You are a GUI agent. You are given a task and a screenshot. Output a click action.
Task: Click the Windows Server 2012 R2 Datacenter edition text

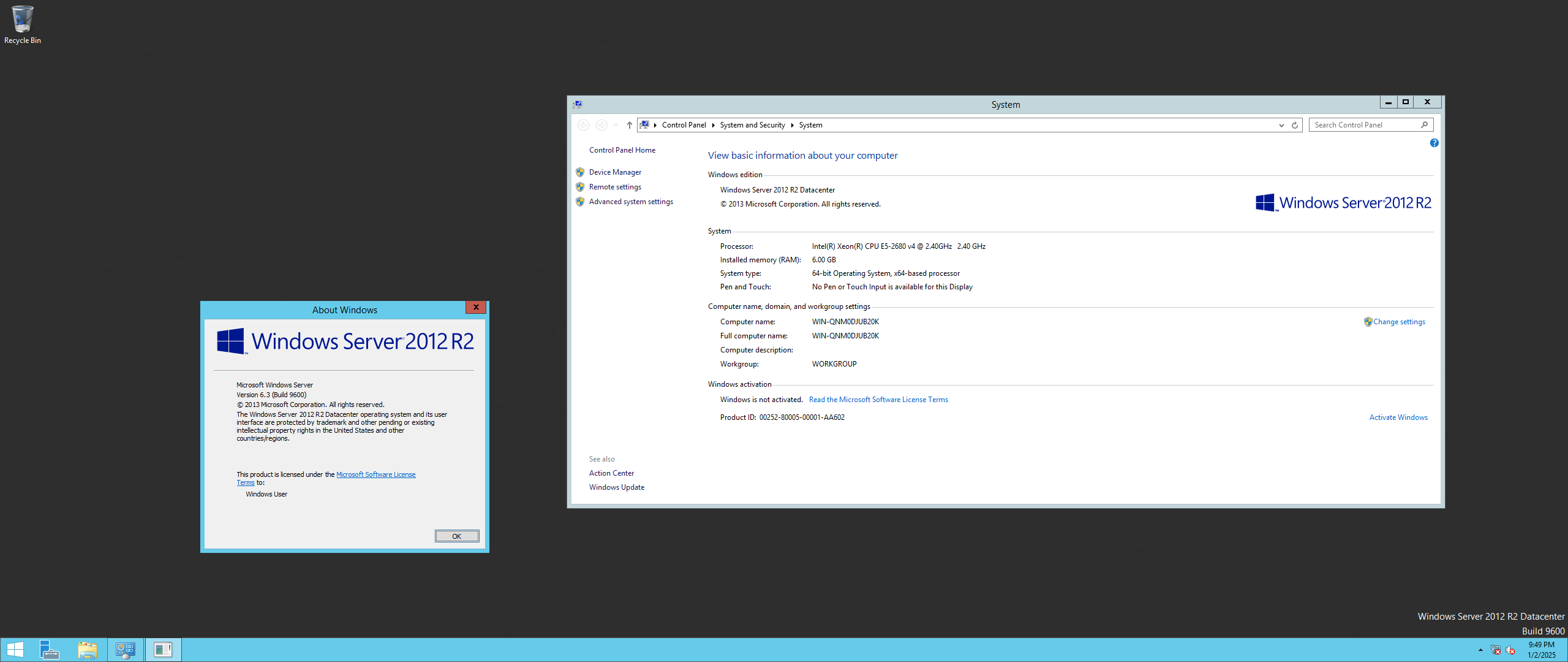pos(777,190)
